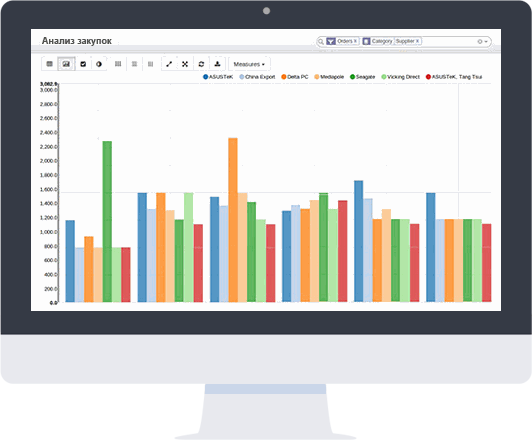Viewport: 532px width, 440px height.
Task: Click the download export icon
Action: (x=217, y=64)
